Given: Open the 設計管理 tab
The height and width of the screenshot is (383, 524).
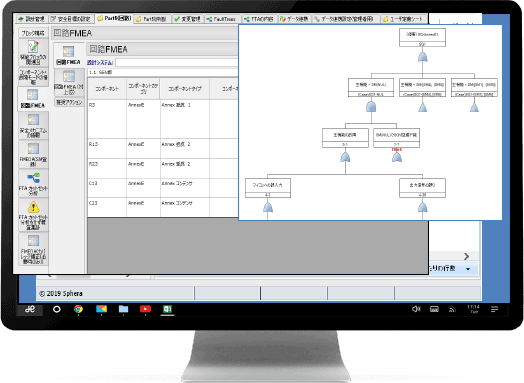Looking at the screenshot, I should pos(32,19).
